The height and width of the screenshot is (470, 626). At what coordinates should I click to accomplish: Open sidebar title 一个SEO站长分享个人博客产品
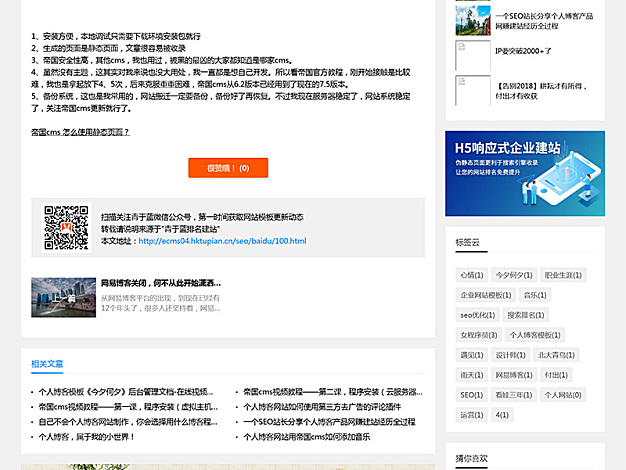pos(544,21)
